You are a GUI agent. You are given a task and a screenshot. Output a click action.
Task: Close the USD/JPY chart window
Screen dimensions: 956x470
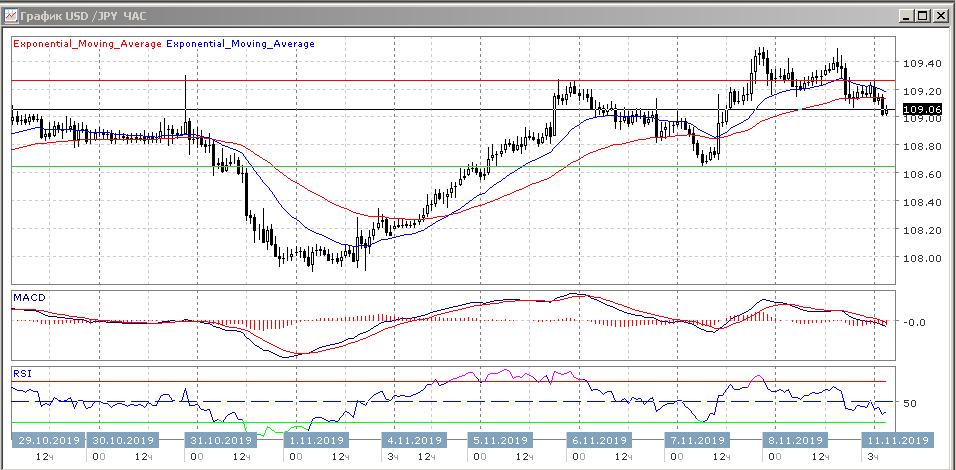pyautogui.click(x=940, y=16)
